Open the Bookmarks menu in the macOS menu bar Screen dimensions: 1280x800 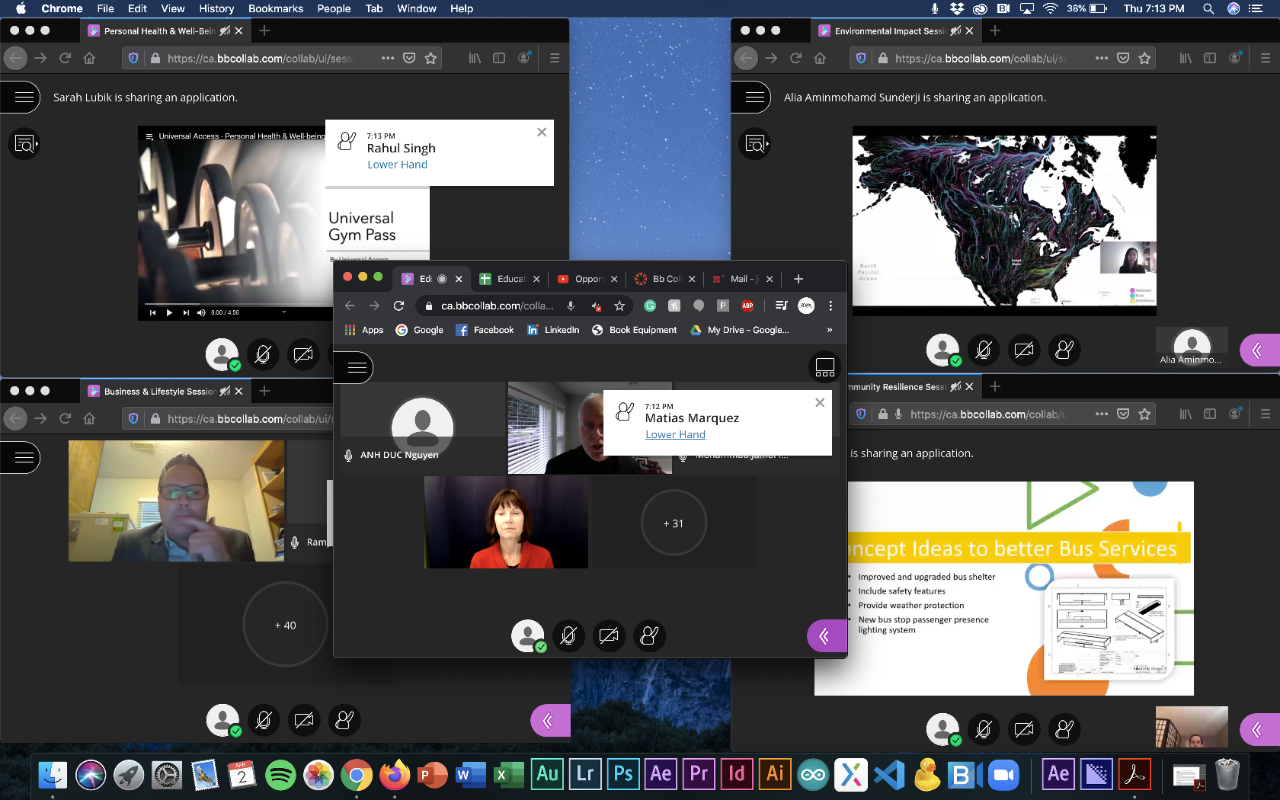coord(276,8)
